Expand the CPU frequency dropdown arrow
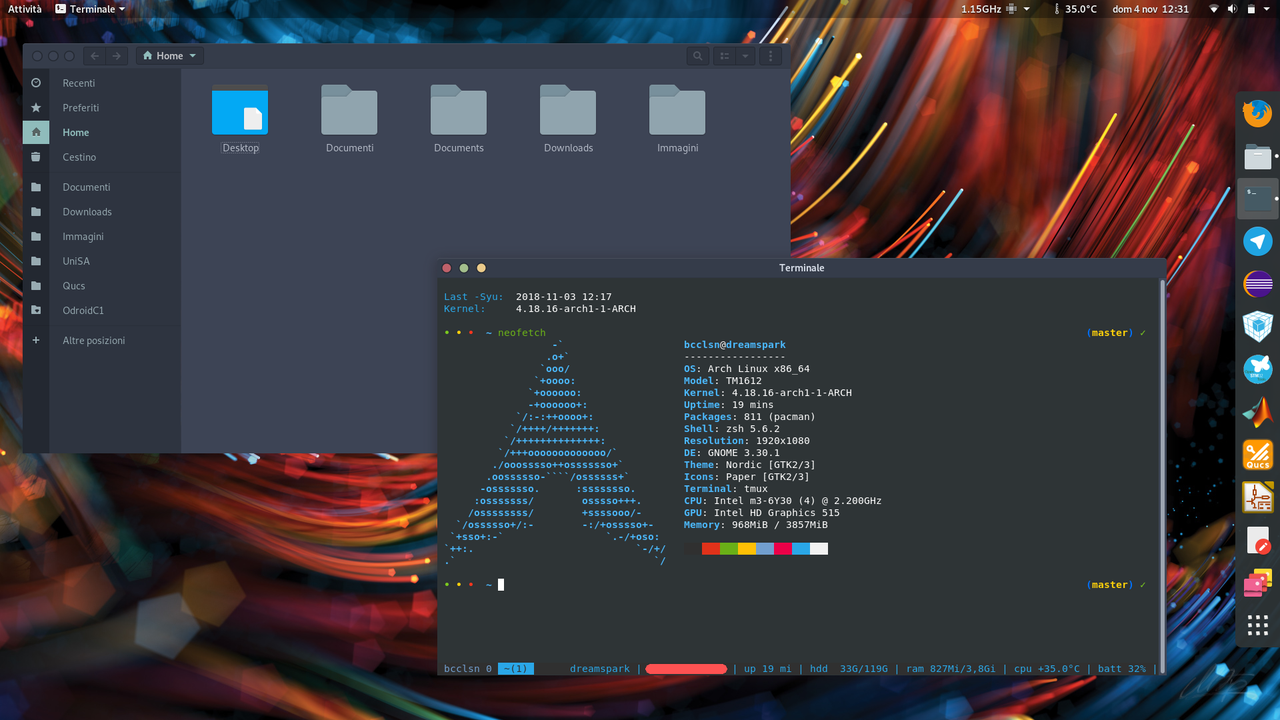Image resolution: width=1280 pixels, height=720 pixels. pyautogui.click(x=1029, y=9)
